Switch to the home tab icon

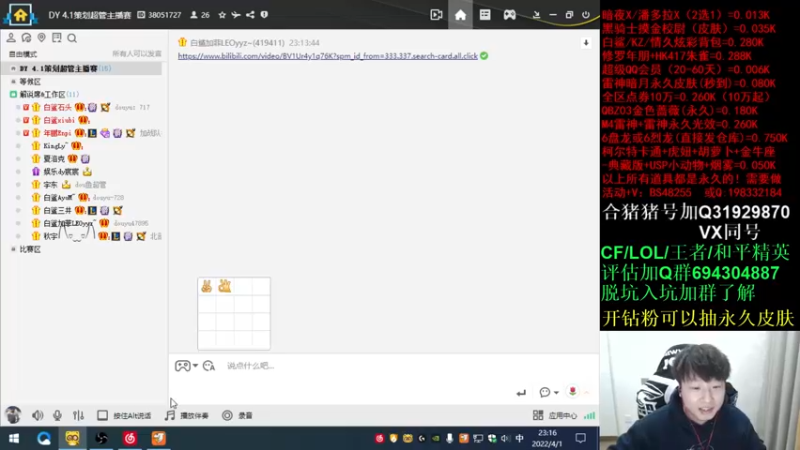click(x=460, y=15)
